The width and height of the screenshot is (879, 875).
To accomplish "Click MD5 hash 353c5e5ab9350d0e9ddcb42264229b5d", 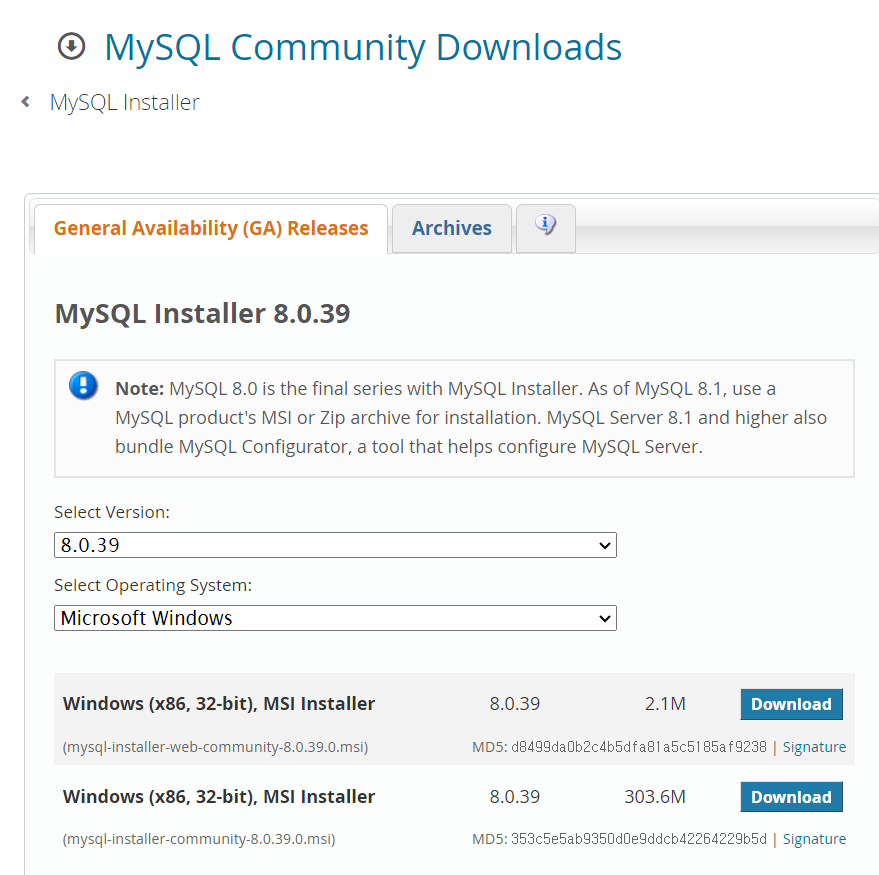I will 639,839.
